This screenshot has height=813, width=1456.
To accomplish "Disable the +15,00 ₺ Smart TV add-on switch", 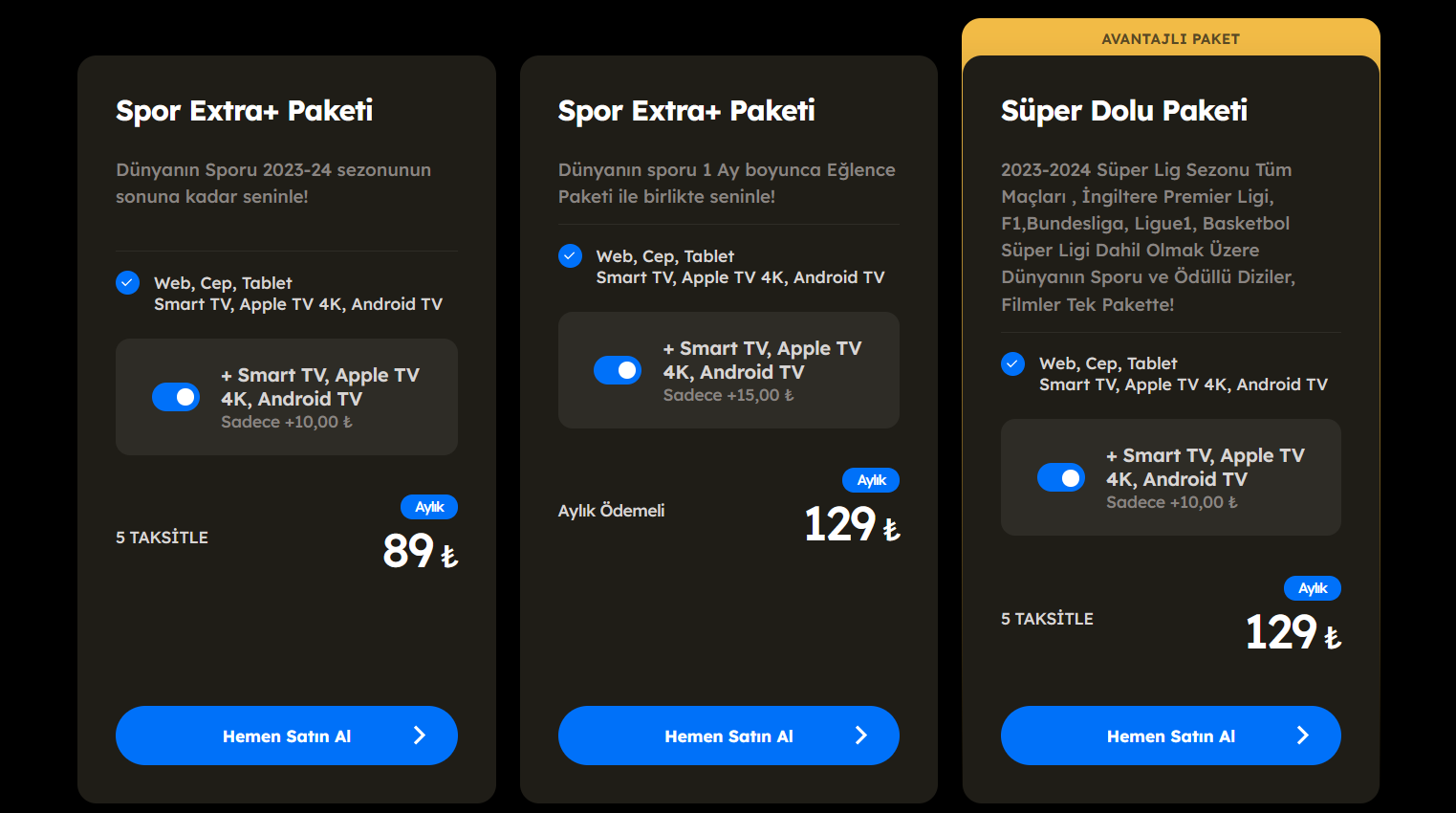I will (618, 370).
